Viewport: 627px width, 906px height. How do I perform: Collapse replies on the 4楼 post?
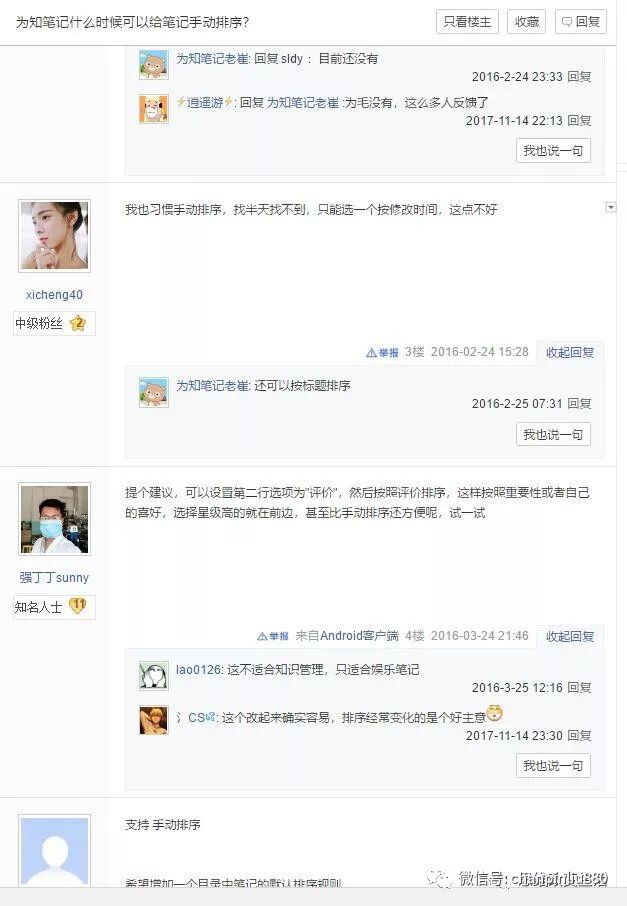point(570,636)
